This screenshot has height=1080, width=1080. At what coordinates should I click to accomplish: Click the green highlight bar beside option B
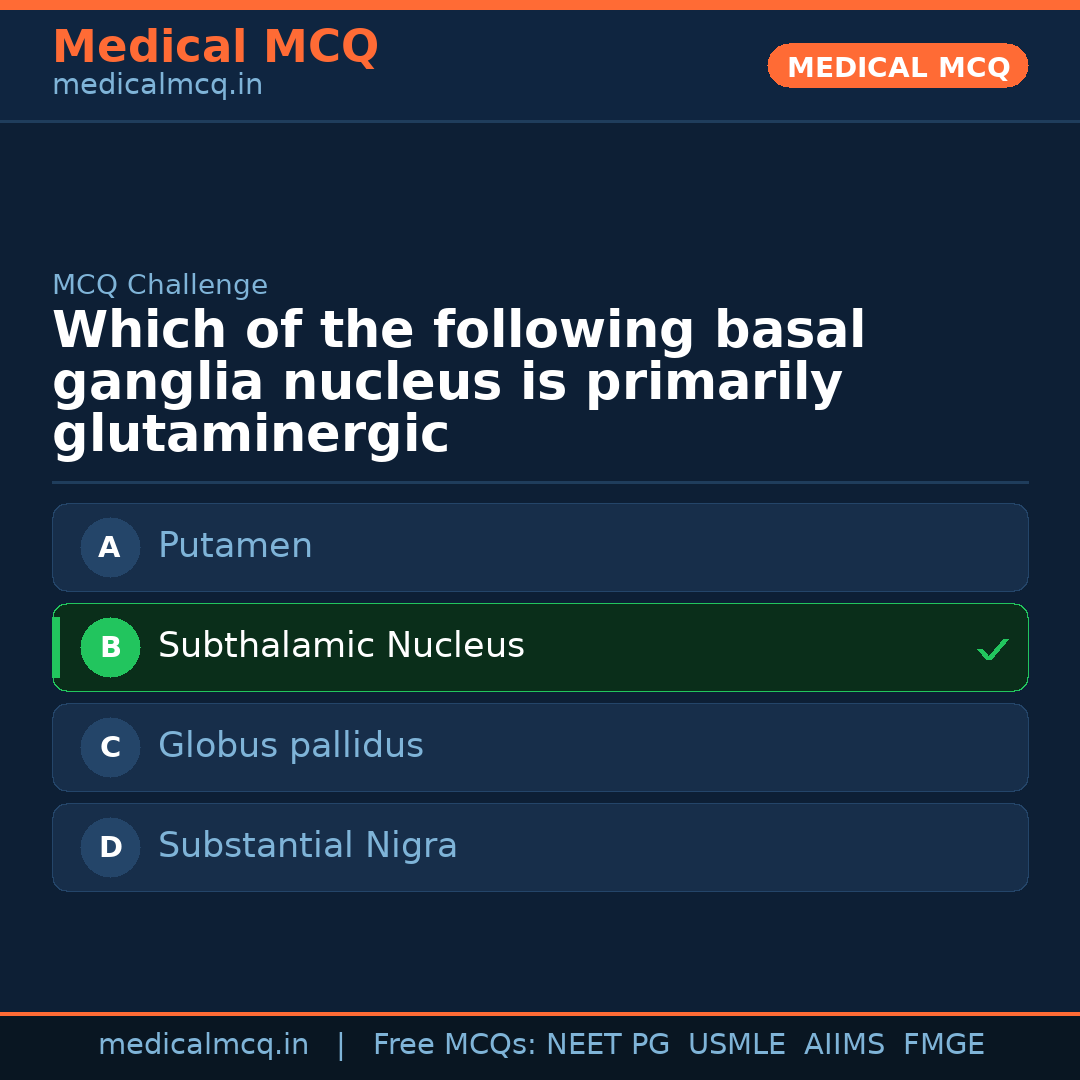pos(56,647)
